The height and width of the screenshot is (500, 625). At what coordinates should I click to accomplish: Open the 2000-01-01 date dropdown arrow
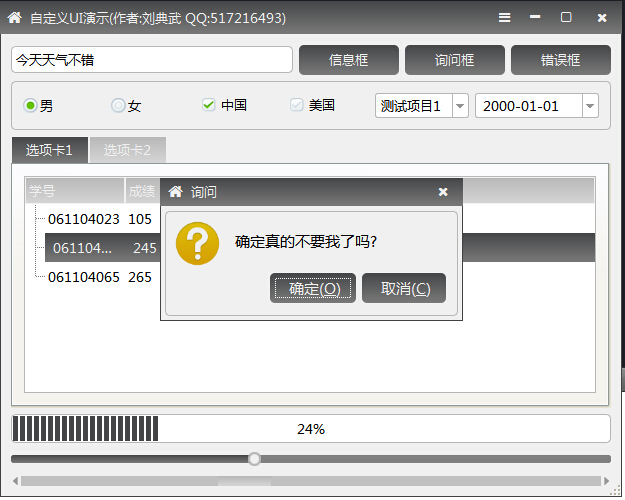(590, 106)
